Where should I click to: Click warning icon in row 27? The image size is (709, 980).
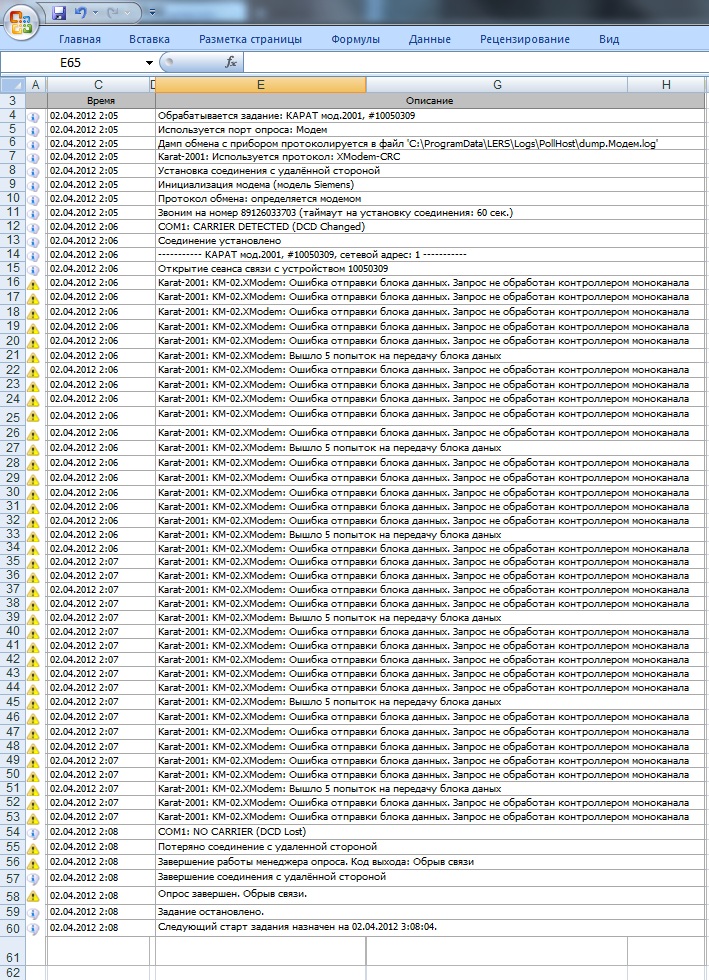coord(34,450)
